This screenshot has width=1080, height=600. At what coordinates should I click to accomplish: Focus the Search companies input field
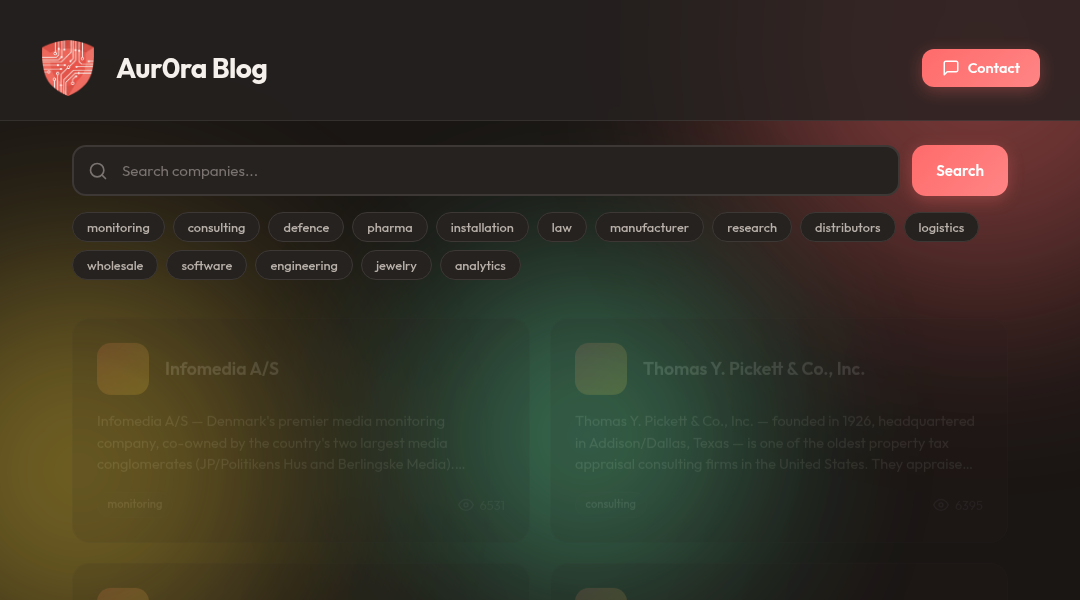486,170
